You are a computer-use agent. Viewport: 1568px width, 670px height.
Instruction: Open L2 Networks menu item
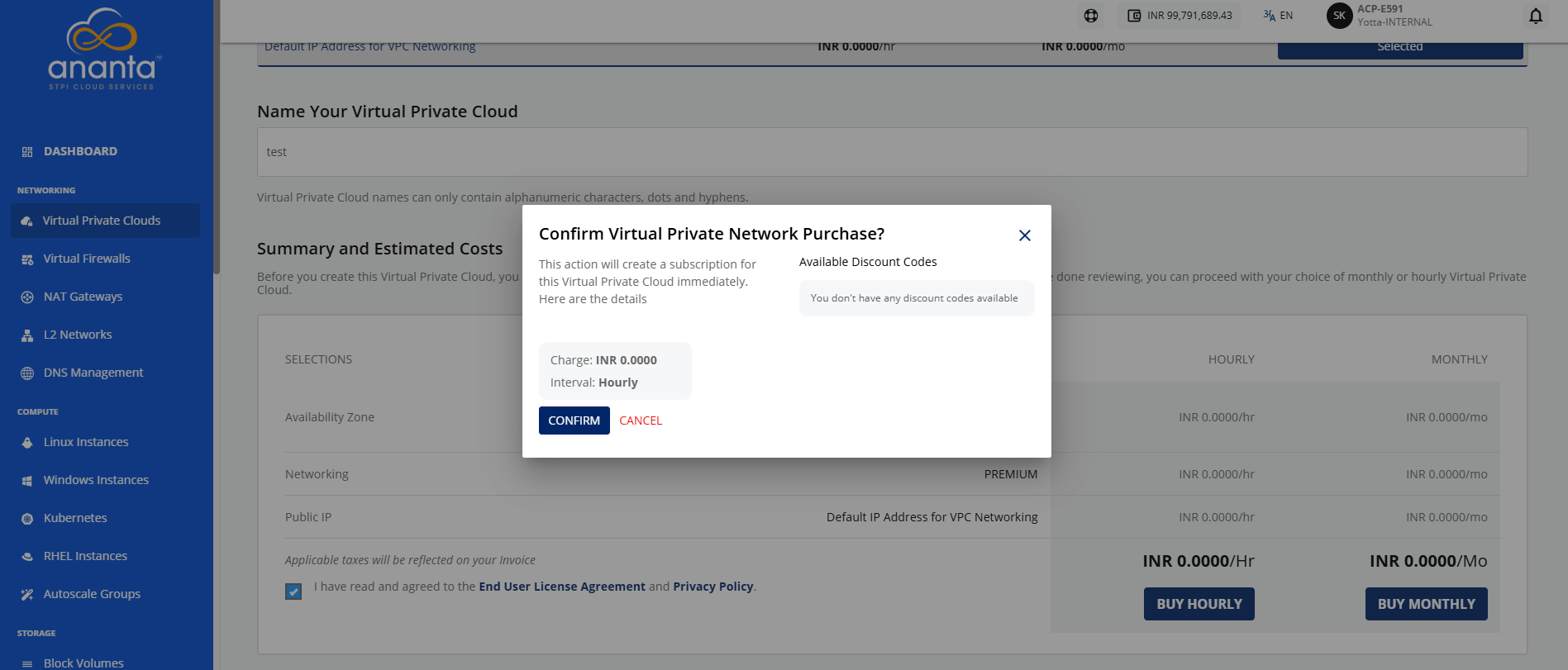coord(78,335)
